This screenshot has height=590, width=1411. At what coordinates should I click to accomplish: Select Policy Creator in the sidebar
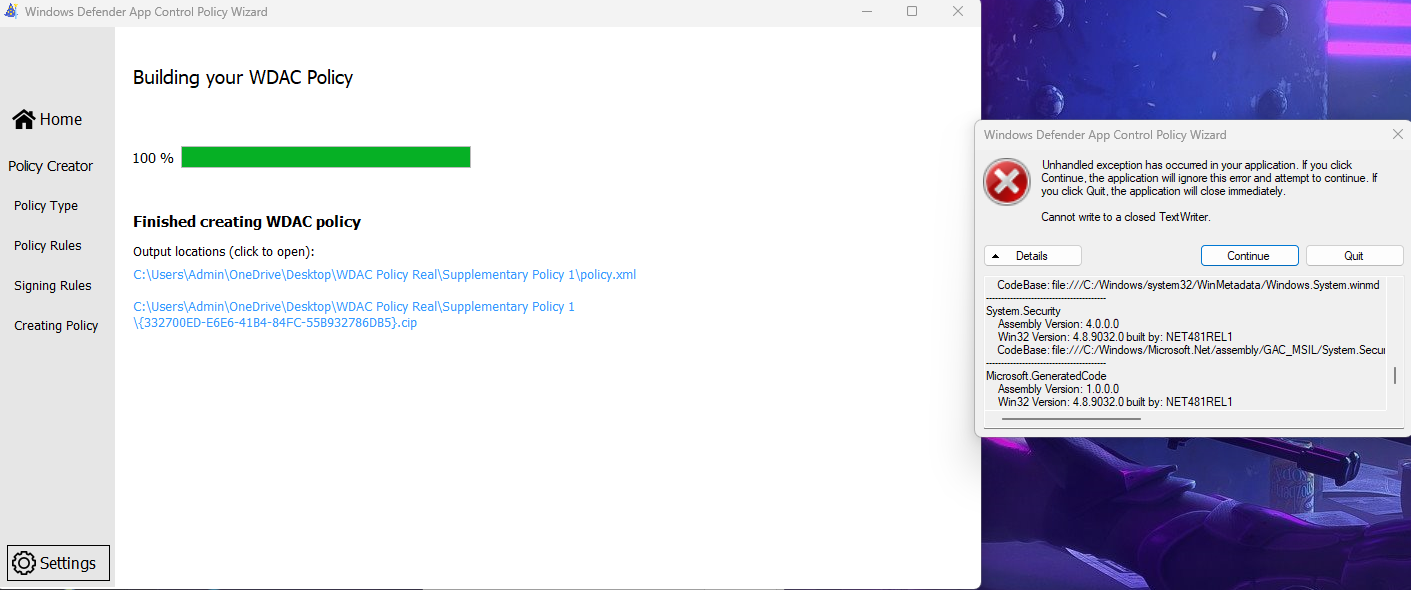pyautogui.click(x=51, y=165)
